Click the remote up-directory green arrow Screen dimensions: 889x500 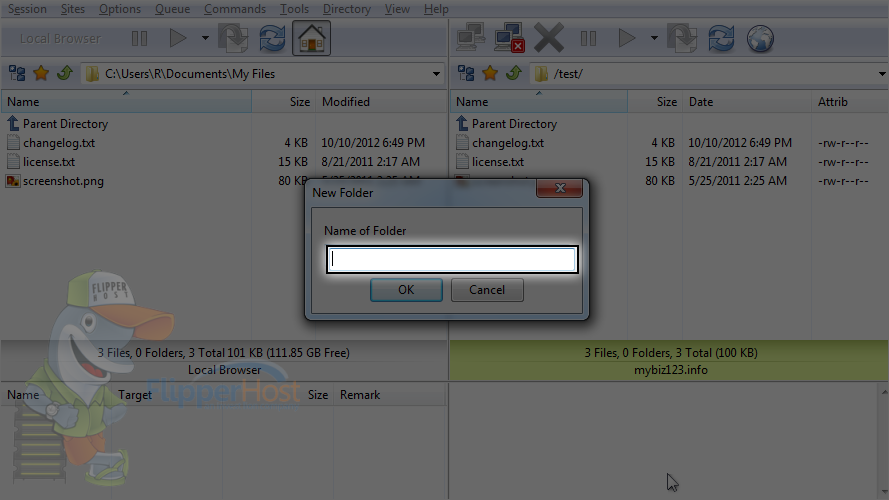[514, 73]
